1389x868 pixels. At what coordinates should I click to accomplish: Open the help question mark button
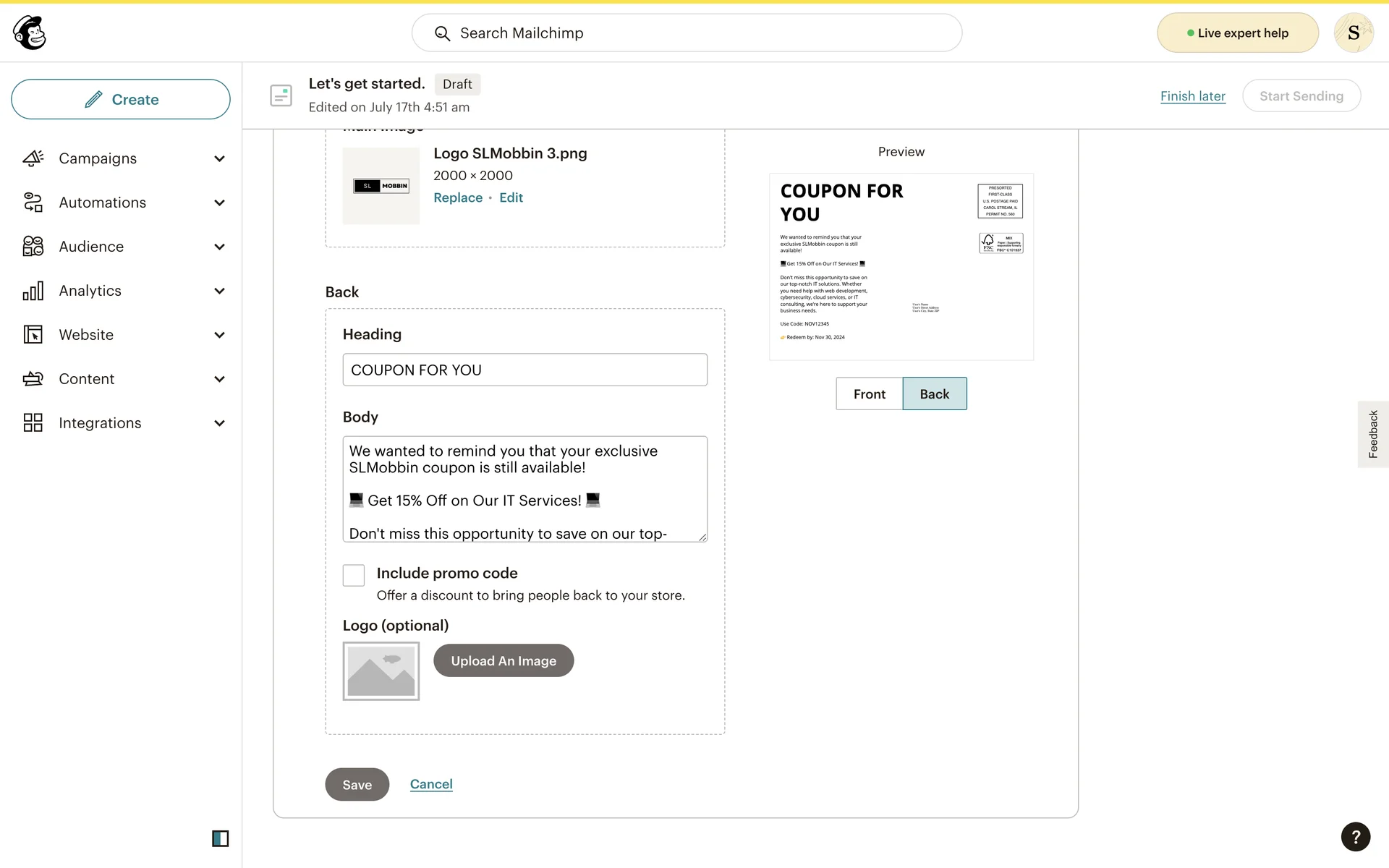click(1355, 837)
